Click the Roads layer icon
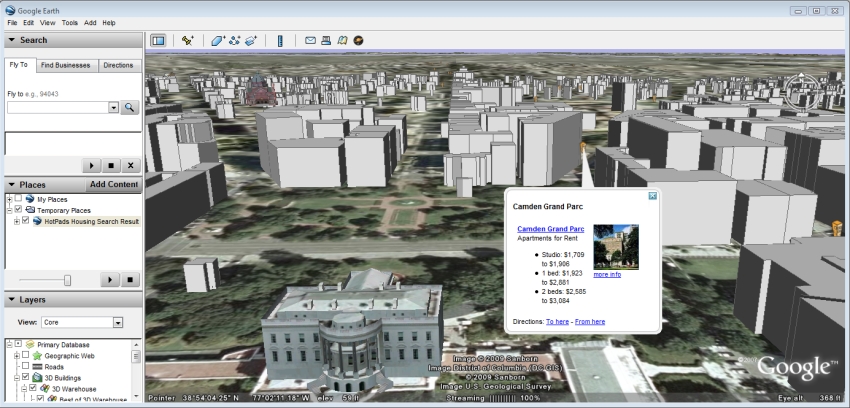This screenshot has width=850, height=408. (37, 367)
